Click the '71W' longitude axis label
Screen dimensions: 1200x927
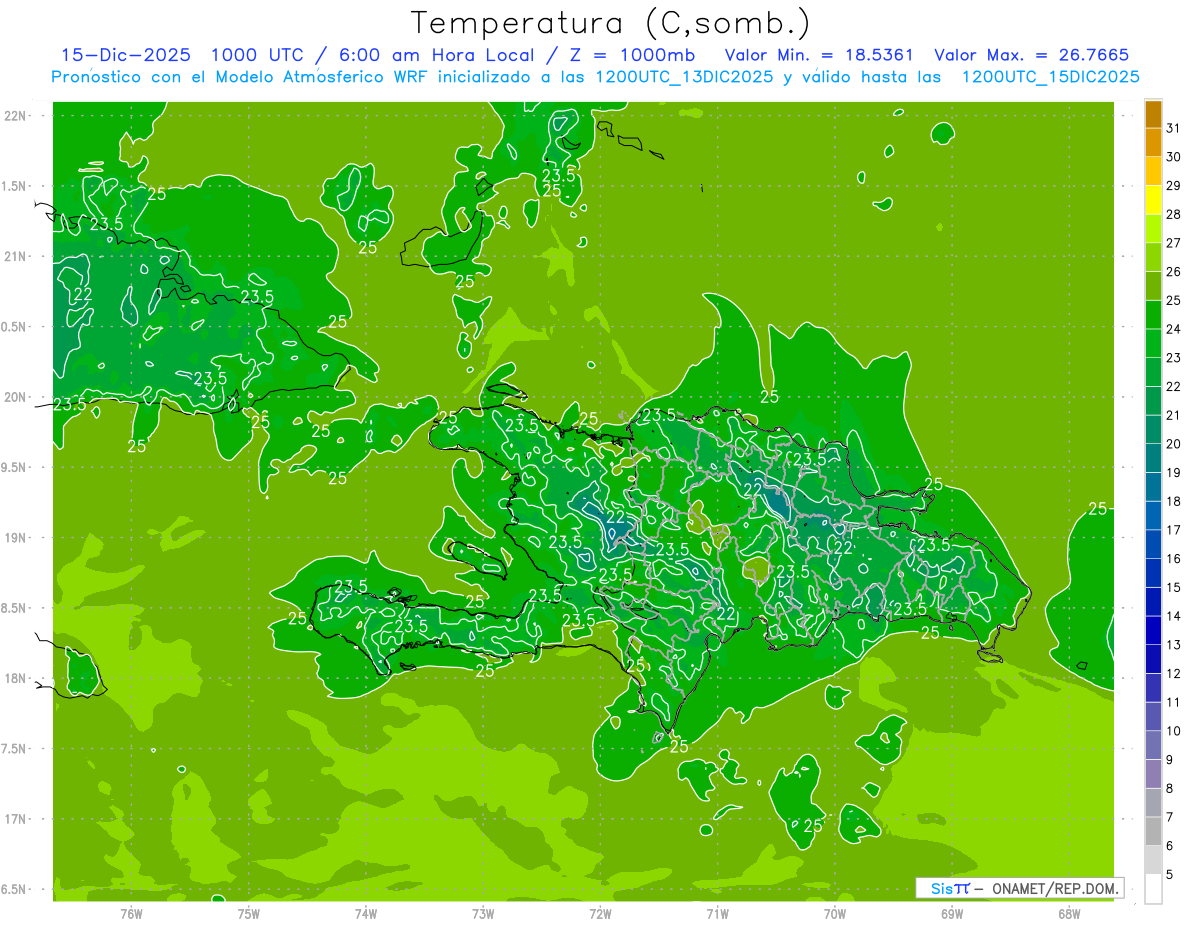[717, 914]
